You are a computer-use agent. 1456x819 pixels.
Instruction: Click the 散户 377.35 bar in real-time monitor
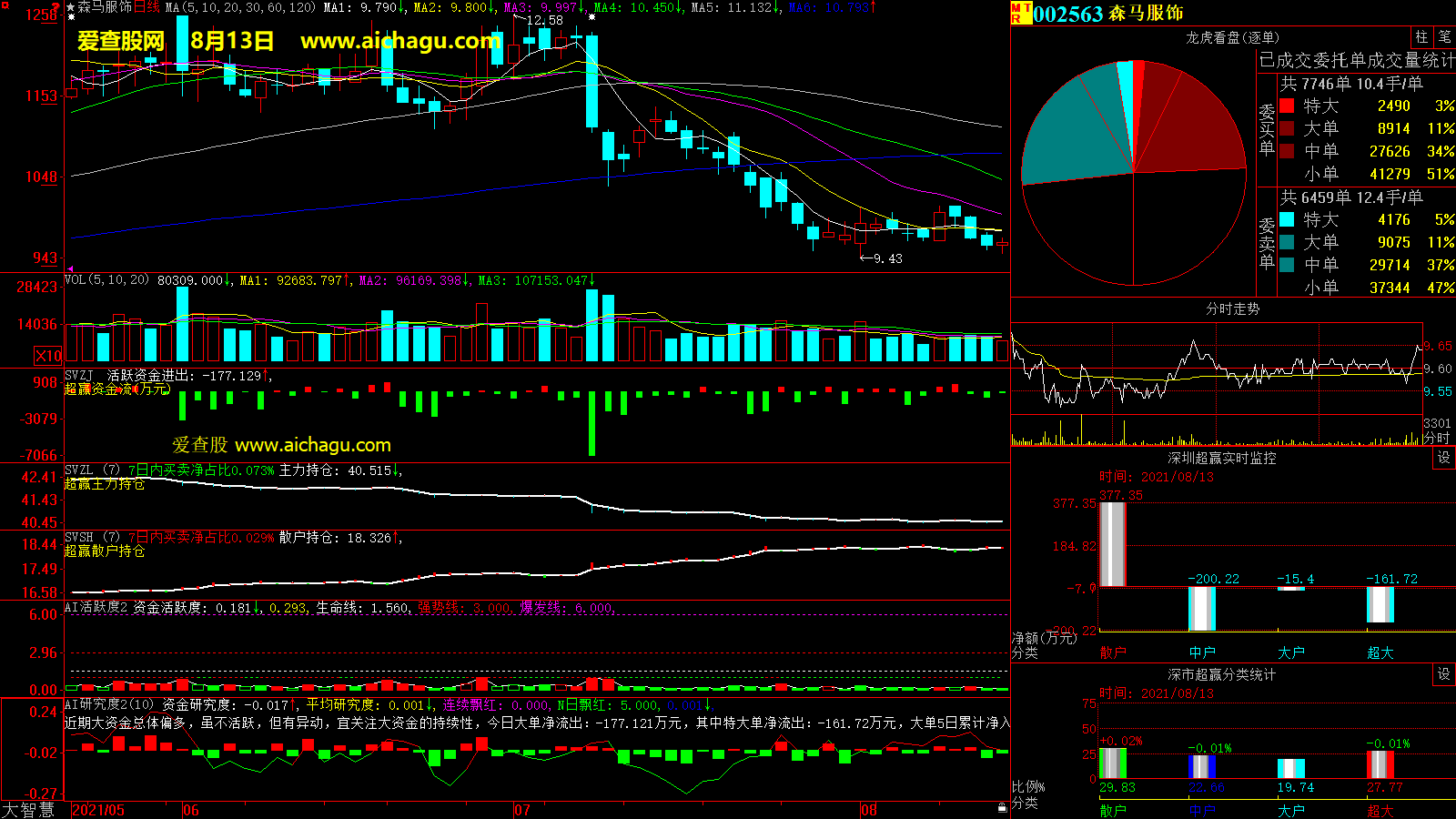1112,543
